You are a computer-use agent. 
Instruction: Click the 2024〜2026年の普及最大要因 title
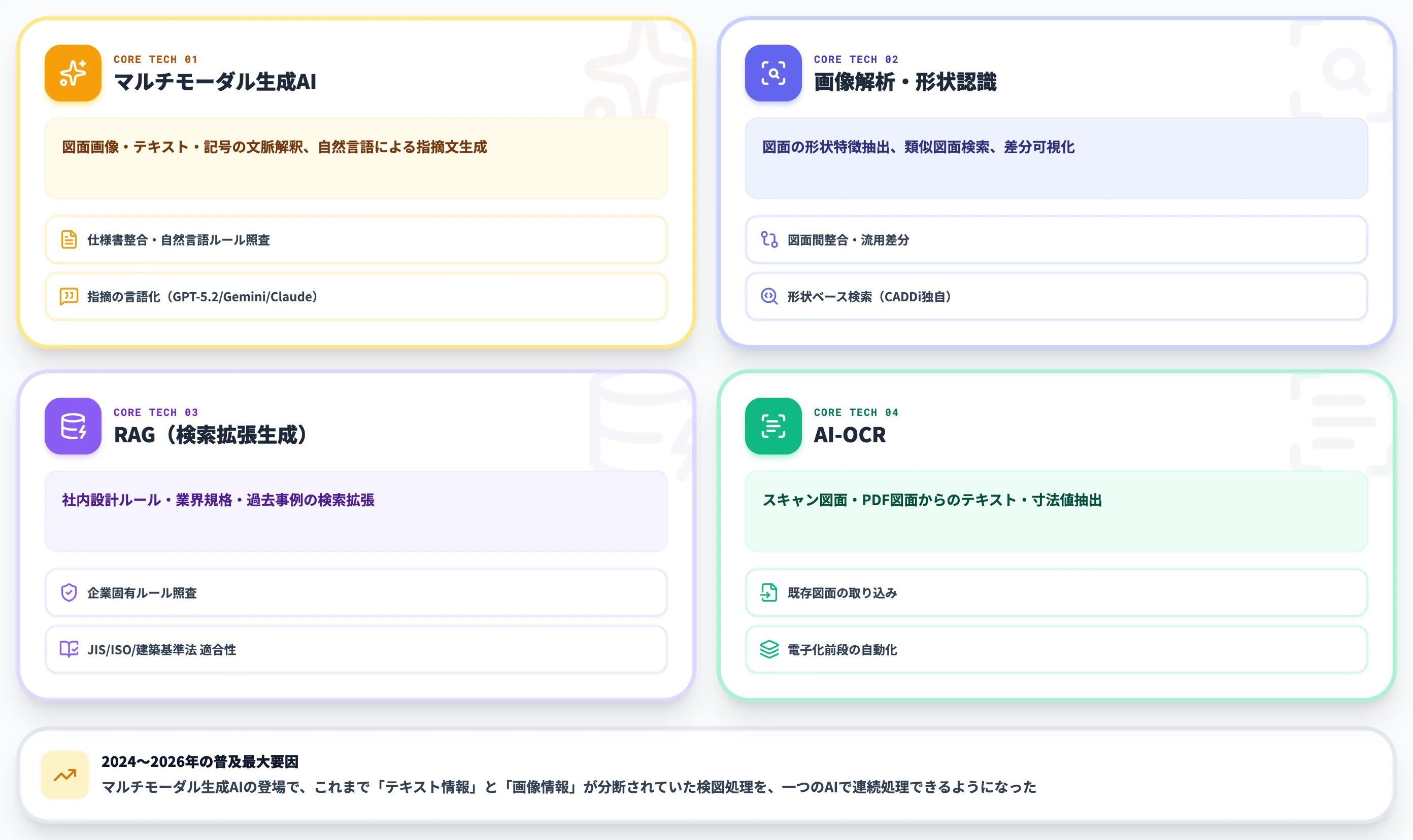(x=200, y=761)
